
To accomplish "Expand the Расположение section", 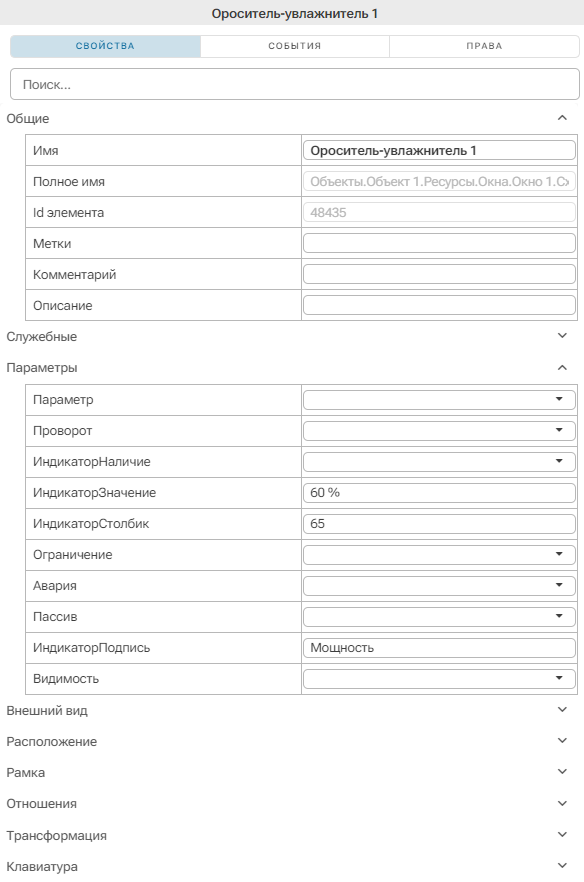I will pos(561,741).
